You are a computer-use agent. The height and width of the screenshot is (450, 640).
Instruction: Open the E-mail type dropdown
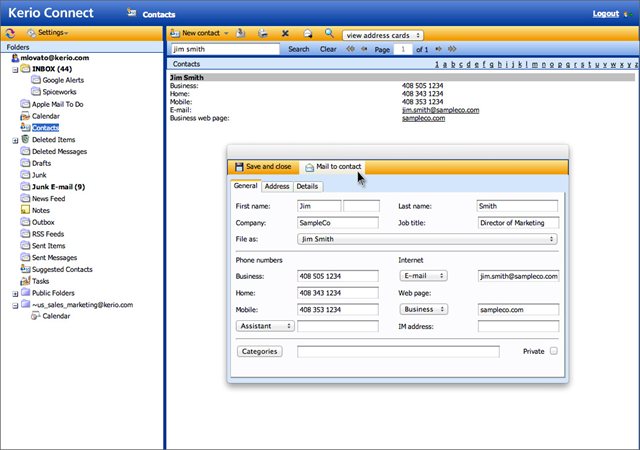(423, 276)
